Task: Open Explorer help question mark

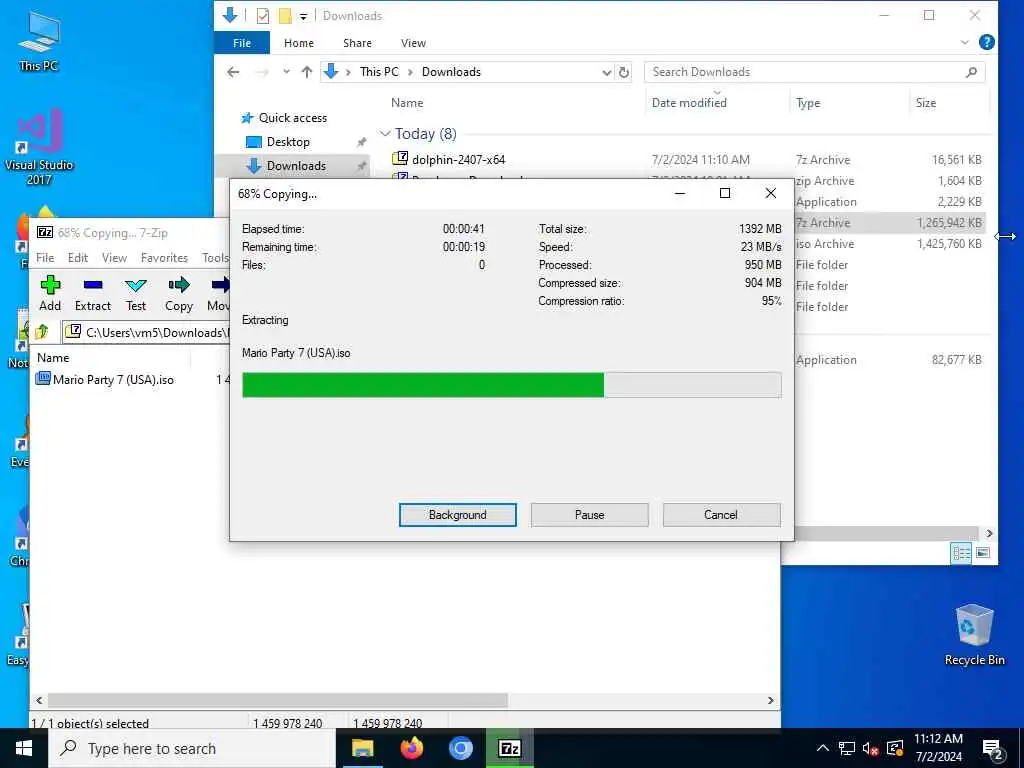Action: point(987,42)
